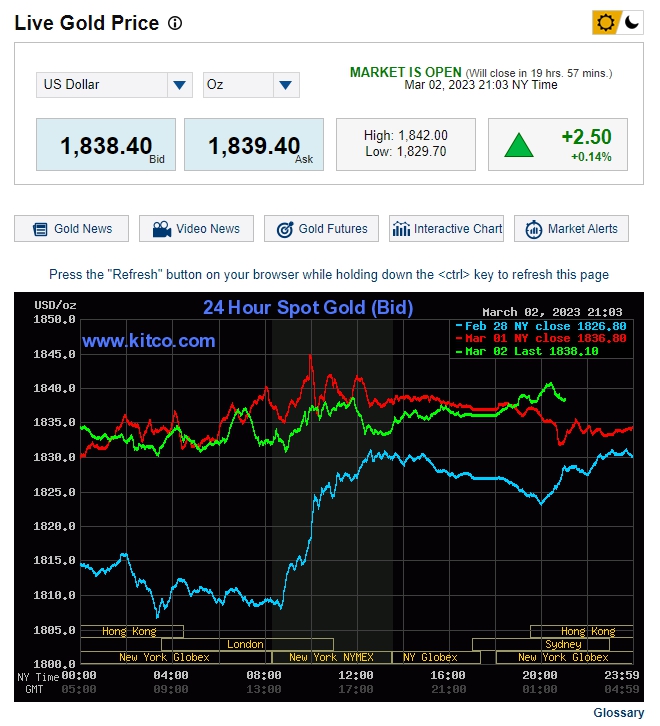The width and height of the screenshot is (660, 726).
Task: Click the bar chart icon on Interactive Chart
Action: coord(401,229)
